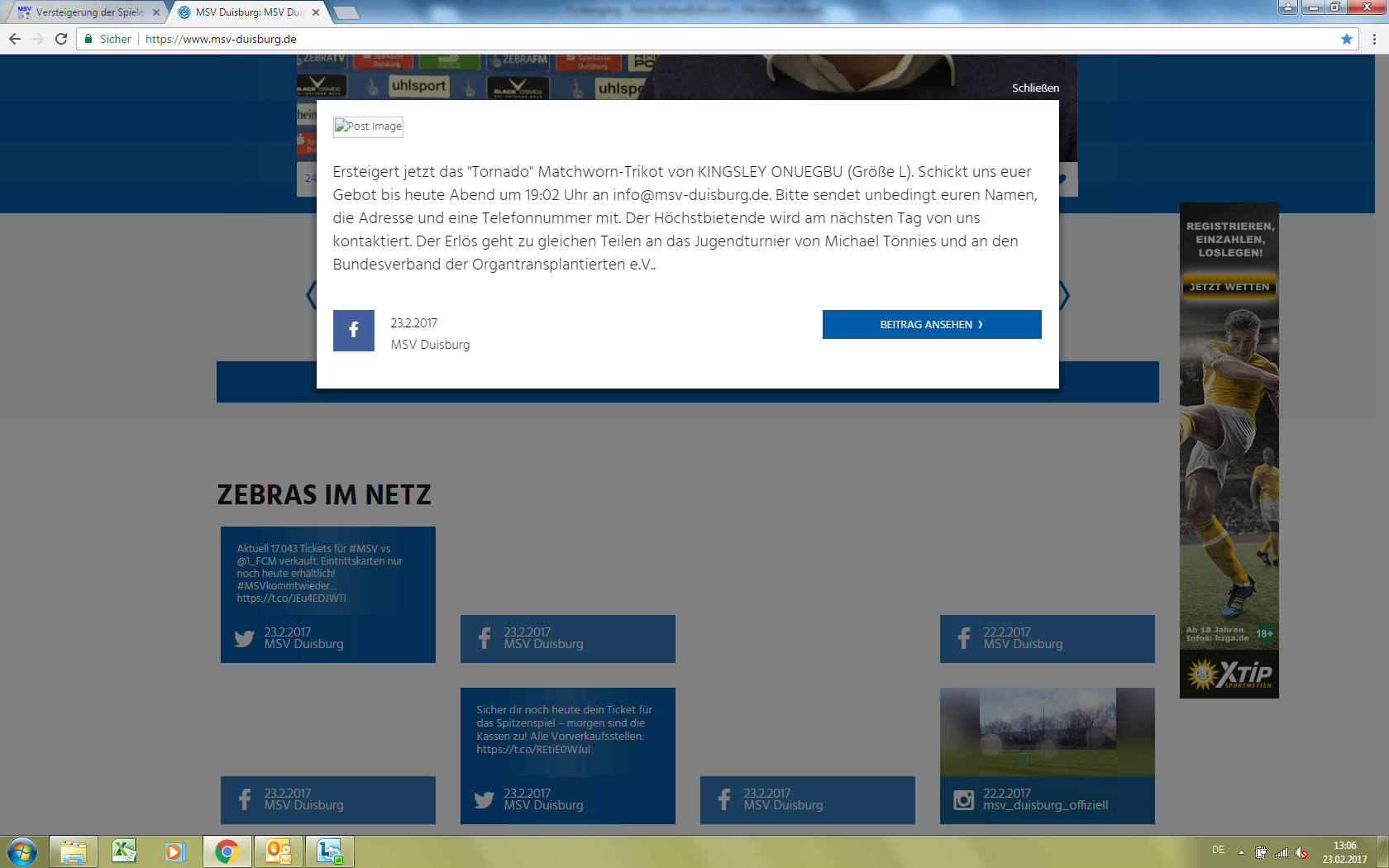
Task: Open Excel from the taskbar
Action: point(124,851)
